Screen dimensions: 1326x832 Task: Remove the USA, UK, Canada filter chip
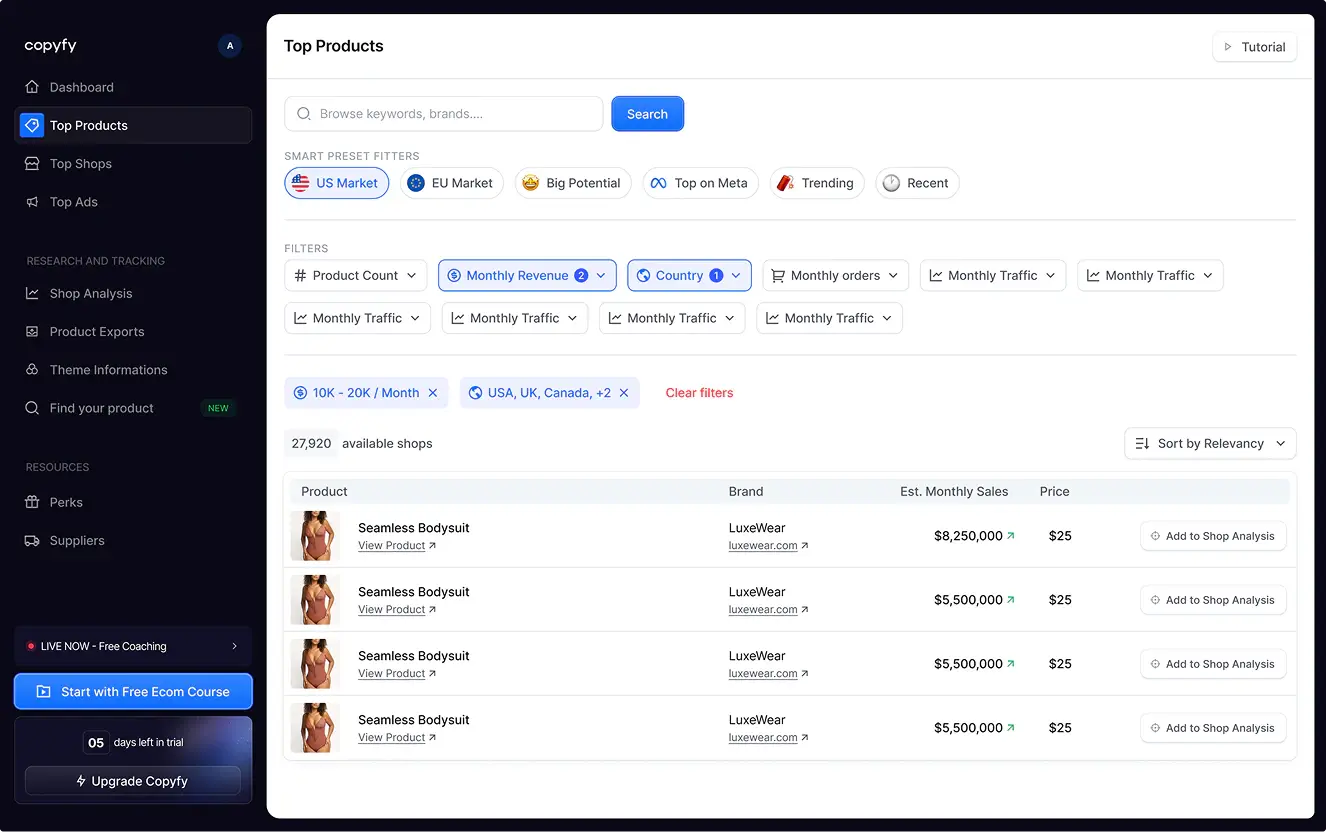tap(624, 393)
